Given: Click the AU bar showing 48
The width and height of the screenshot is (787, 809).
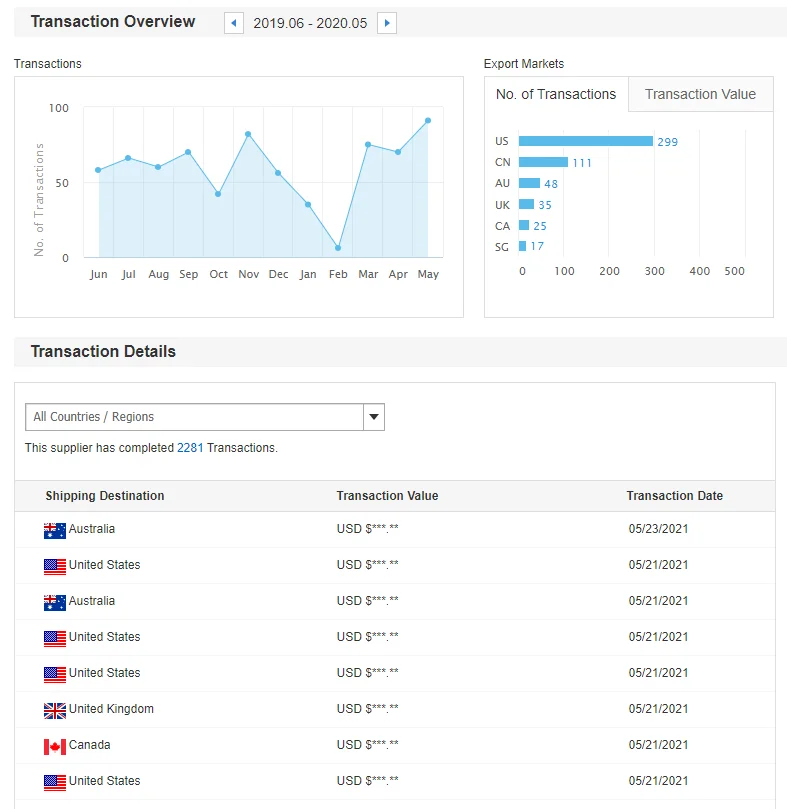Looking at the screenshot, I should (529, 183).
